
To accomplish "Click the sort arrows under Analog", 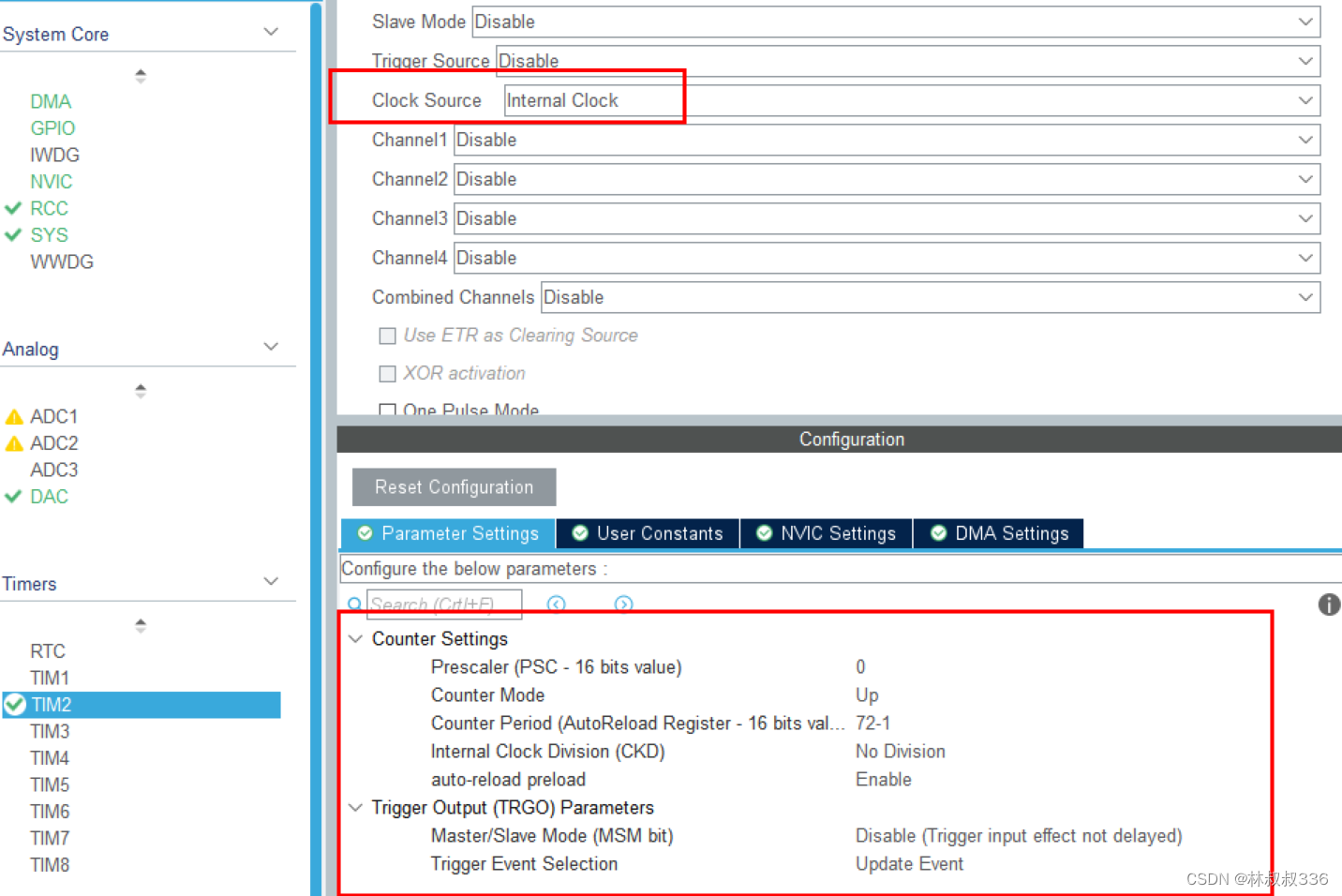I will pos(141,391).
